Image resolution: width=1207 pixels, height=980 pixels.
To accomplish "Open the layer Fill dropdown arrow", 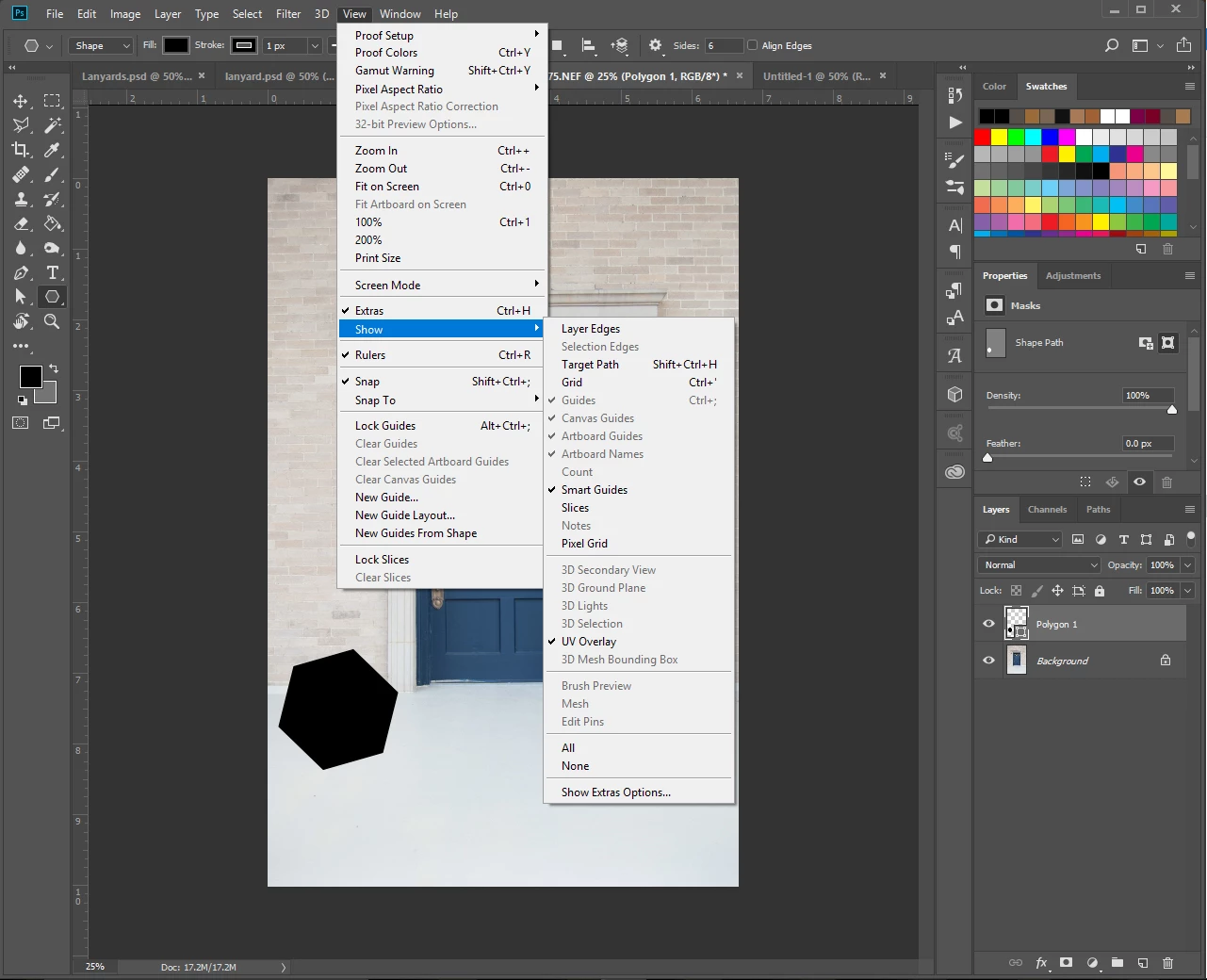I will click(x=1188, y=591).
